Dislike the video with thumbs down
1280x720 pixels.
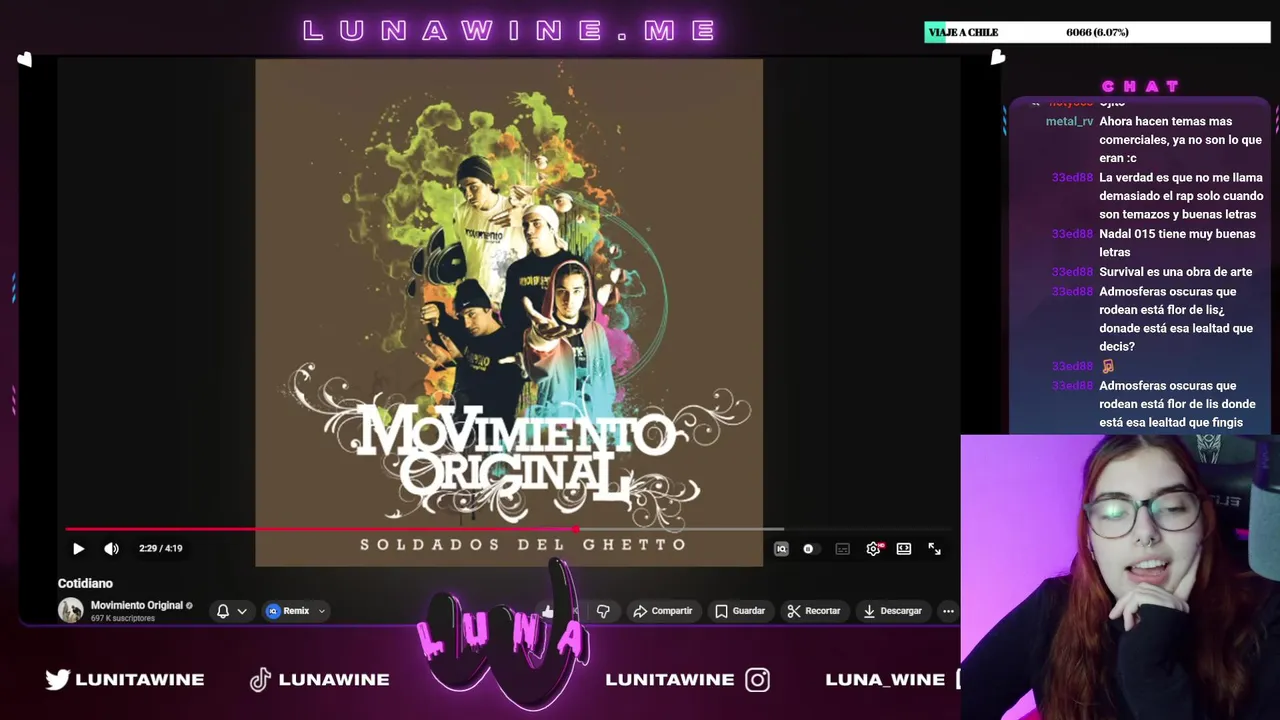[603, 611]
